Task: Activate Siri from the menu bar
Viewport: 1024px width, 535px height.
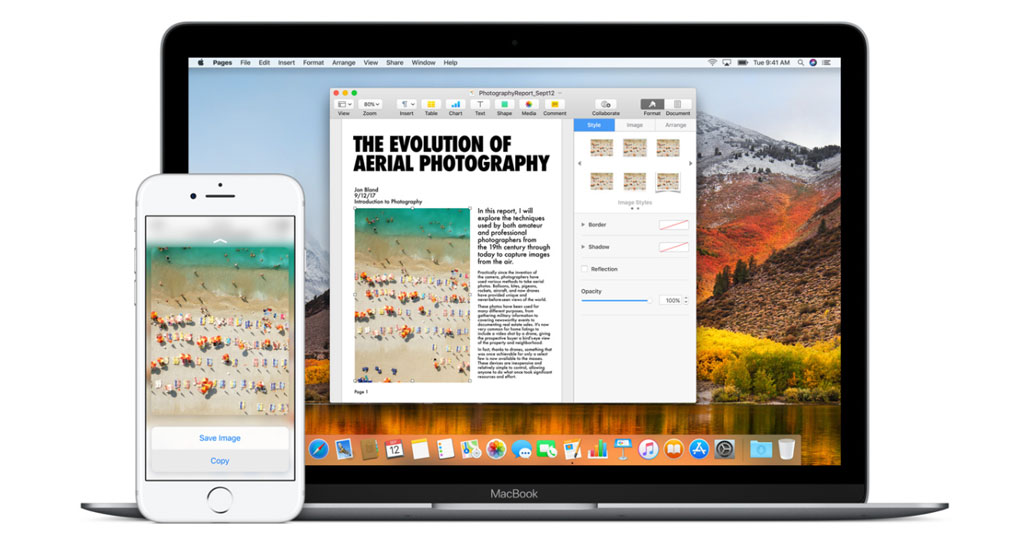Action: pyautogui.click(x=813, y=63)
